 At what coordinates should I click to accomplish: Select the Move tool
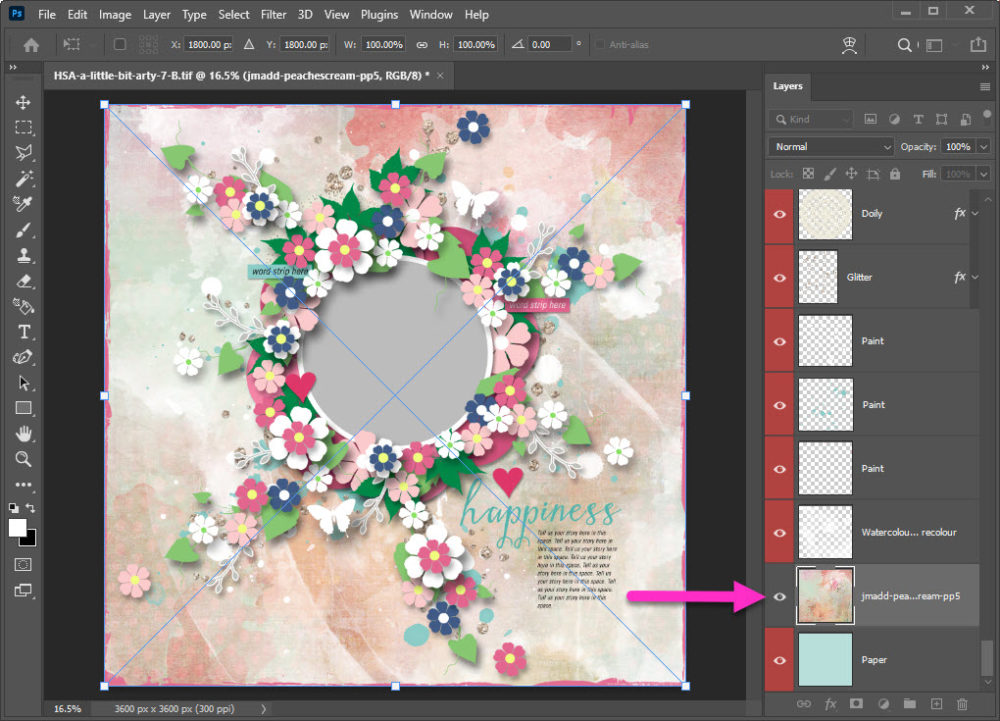[24, 103]
